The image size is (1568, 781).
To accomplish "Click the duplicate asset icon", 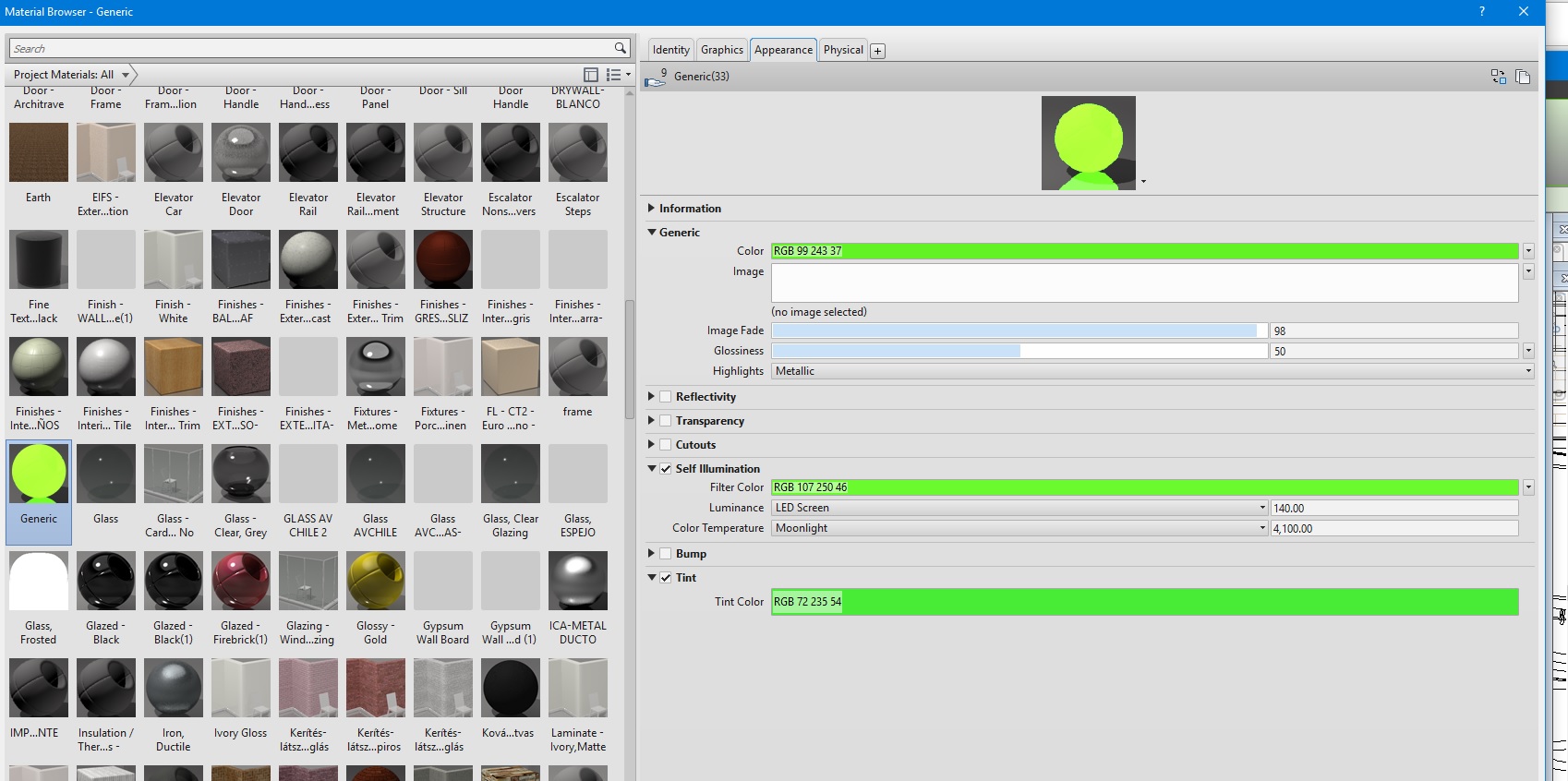I will click(1523, 77).
